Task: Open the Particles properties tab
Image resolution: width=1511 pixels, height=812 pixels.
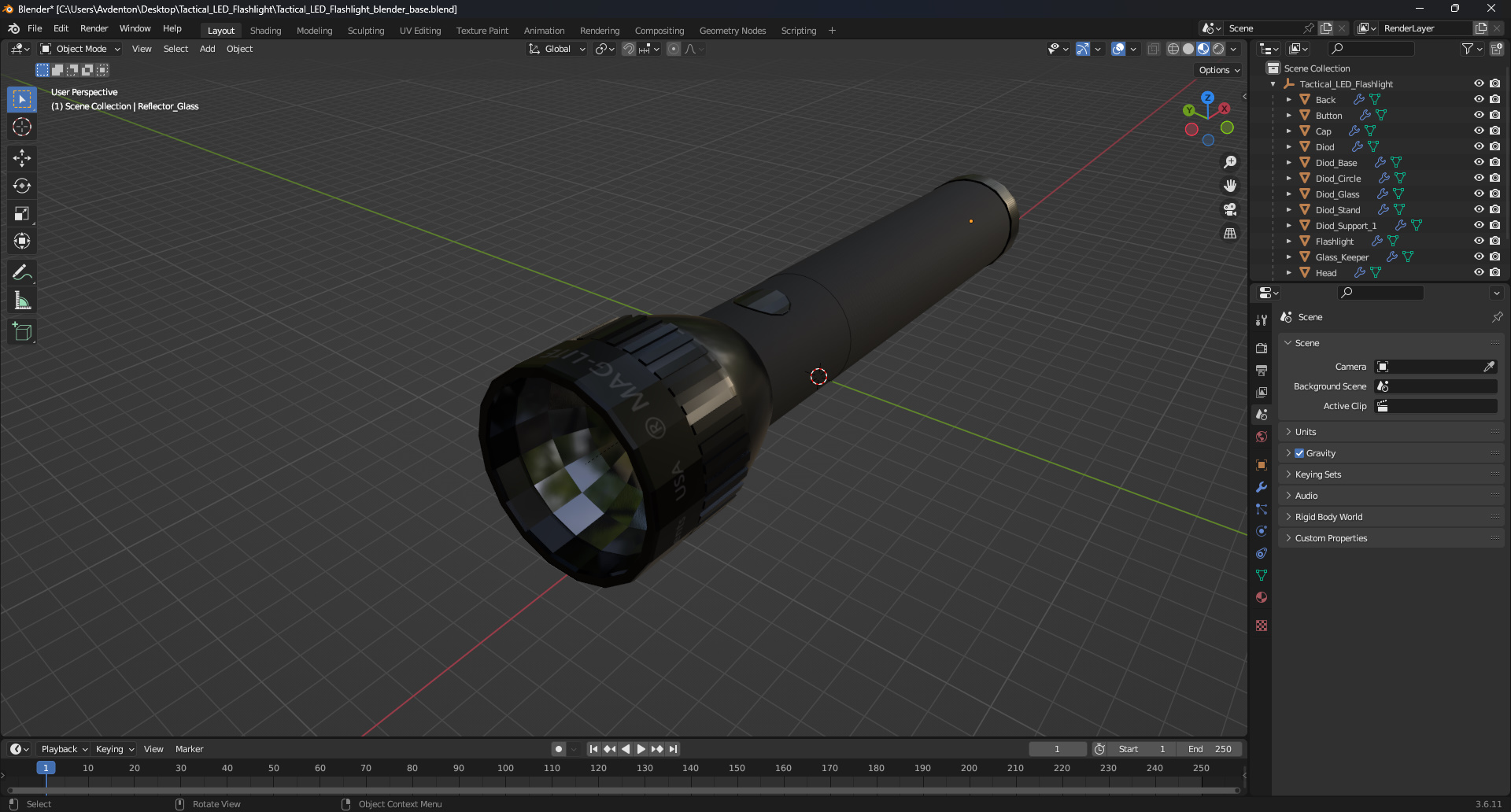Action: pyautogui.click(x=1262, y=509)
